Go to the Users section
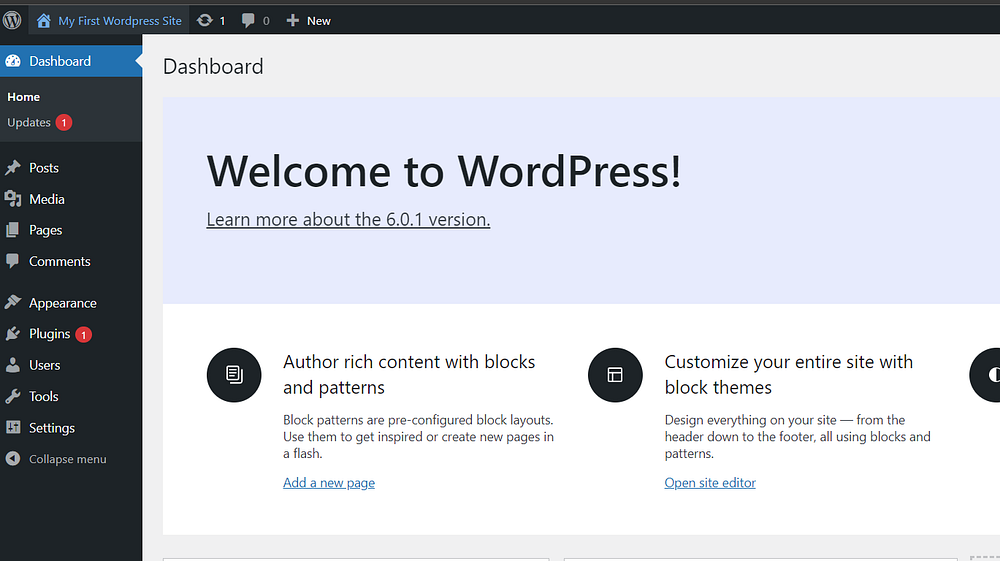The width and height of the screenshot is (1000, 561). 45,365
